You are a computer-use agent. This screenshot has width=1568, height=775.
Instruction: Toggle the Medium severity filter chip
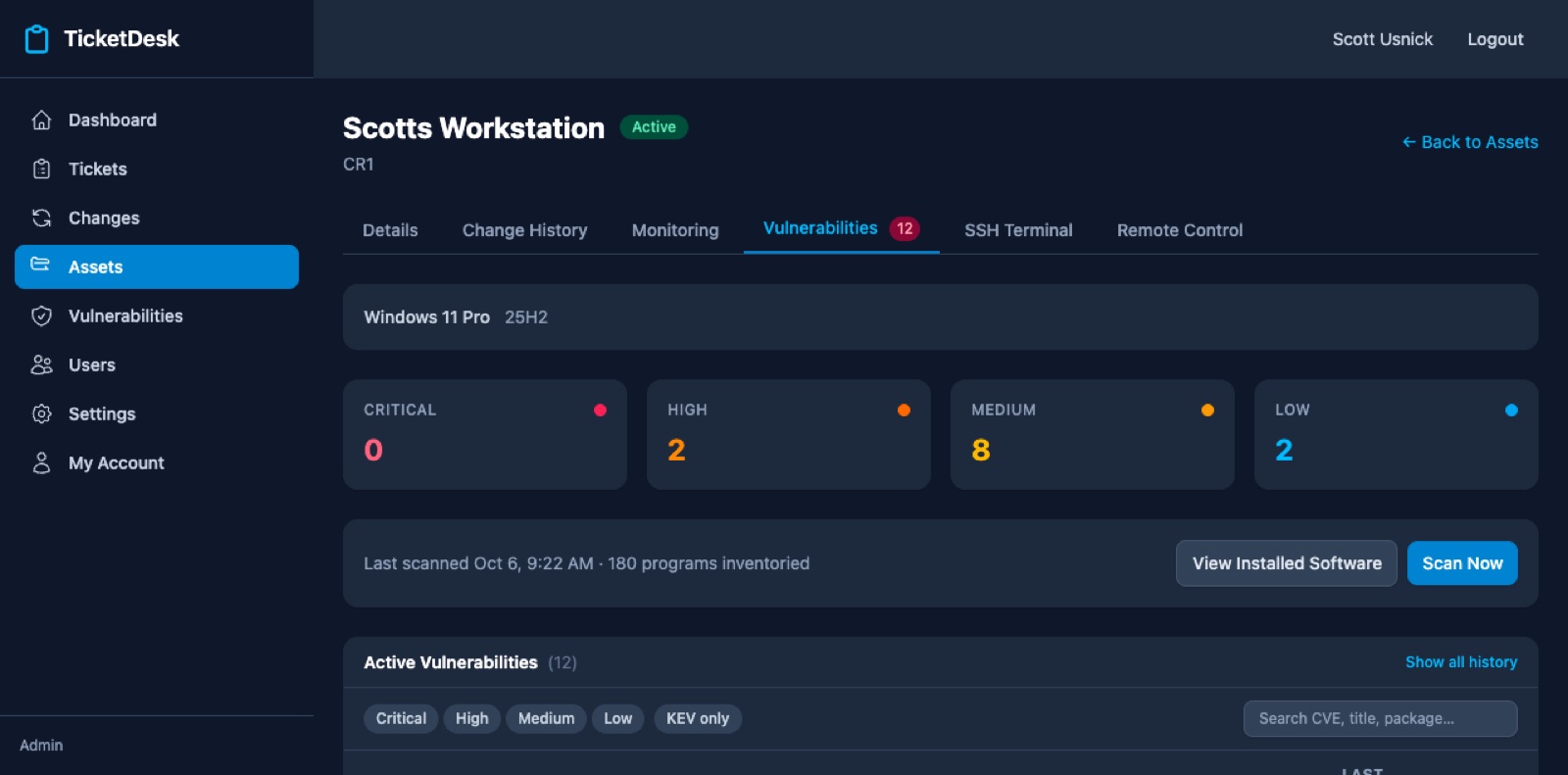(x=546, y=718)
